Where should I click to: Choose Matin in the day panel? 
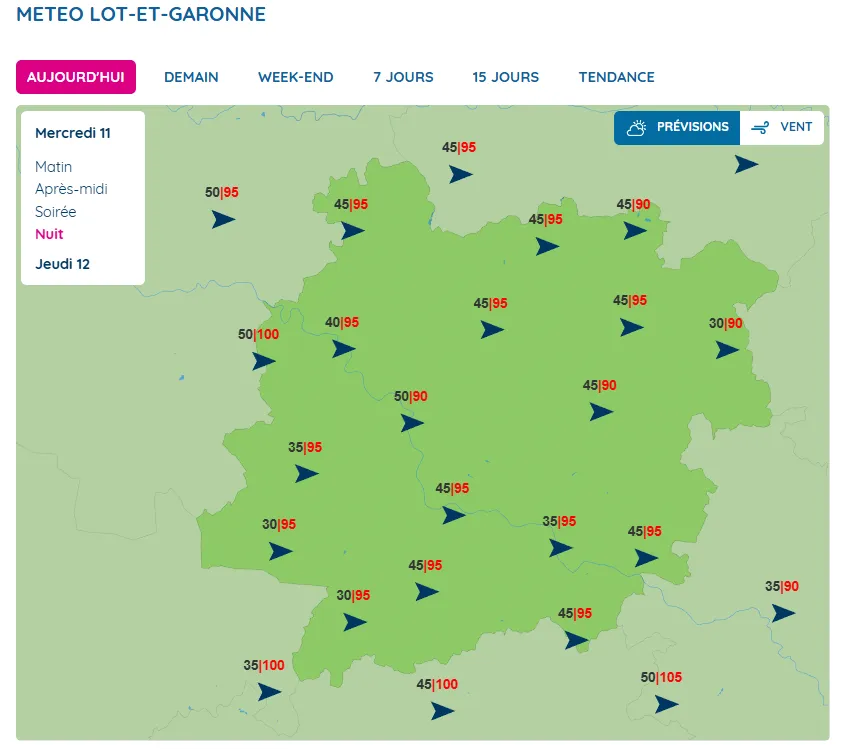(x=53, y=167)
